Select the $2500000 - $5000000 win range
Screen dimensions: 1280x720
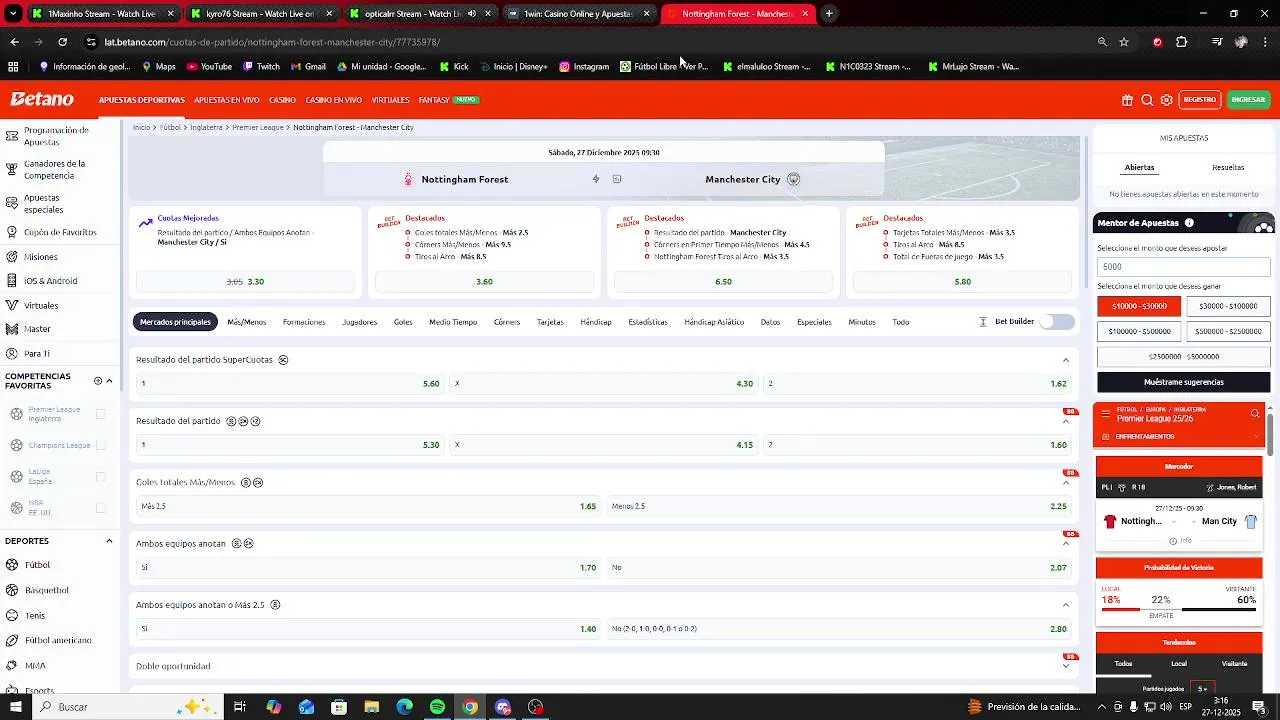[1184, 356]
